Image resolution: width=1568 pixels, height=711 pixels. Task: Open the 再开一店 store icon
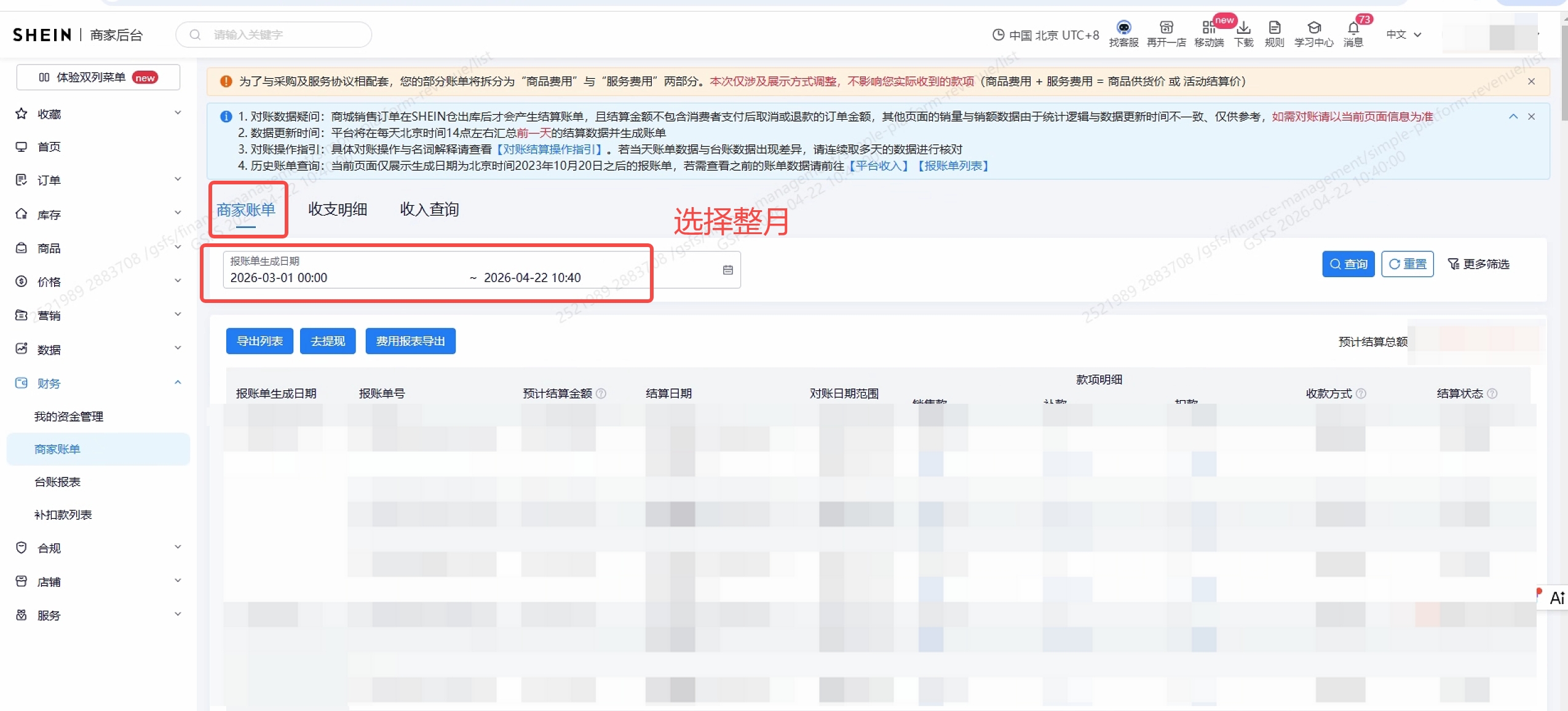pos(1166,28)
